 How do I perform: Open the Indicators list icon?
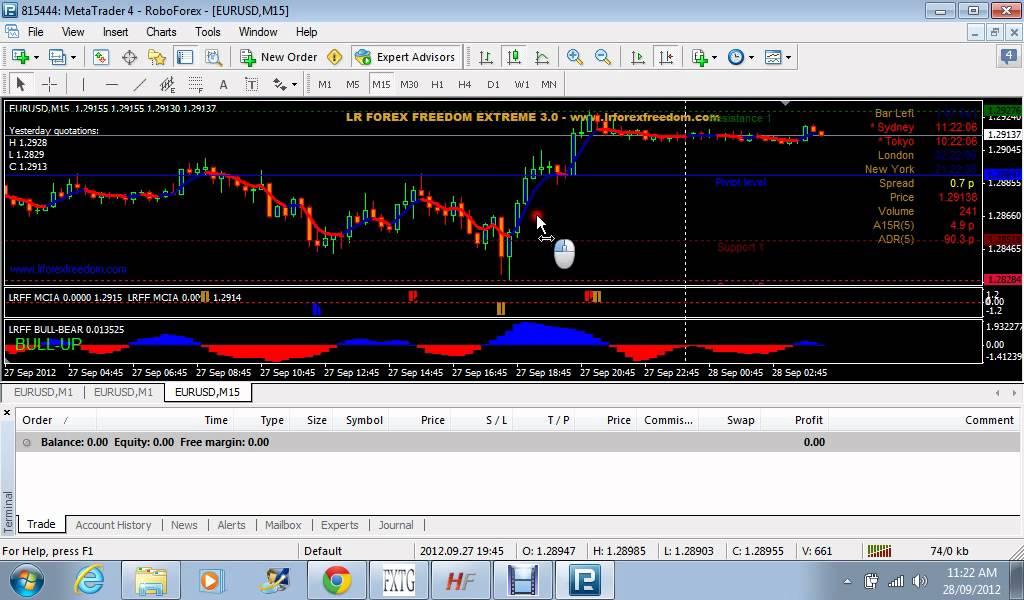coord(699,57)
